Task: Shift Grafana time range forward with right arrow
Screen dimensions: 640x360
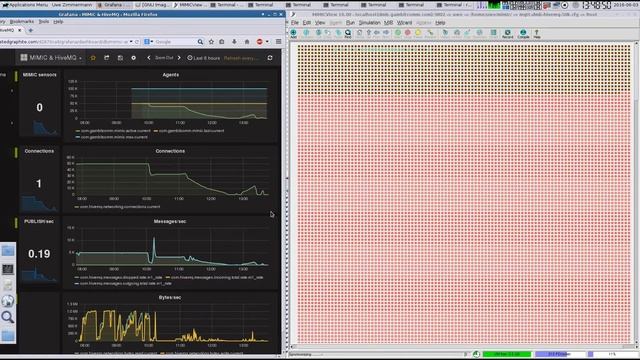Action: tap(179, 58)
